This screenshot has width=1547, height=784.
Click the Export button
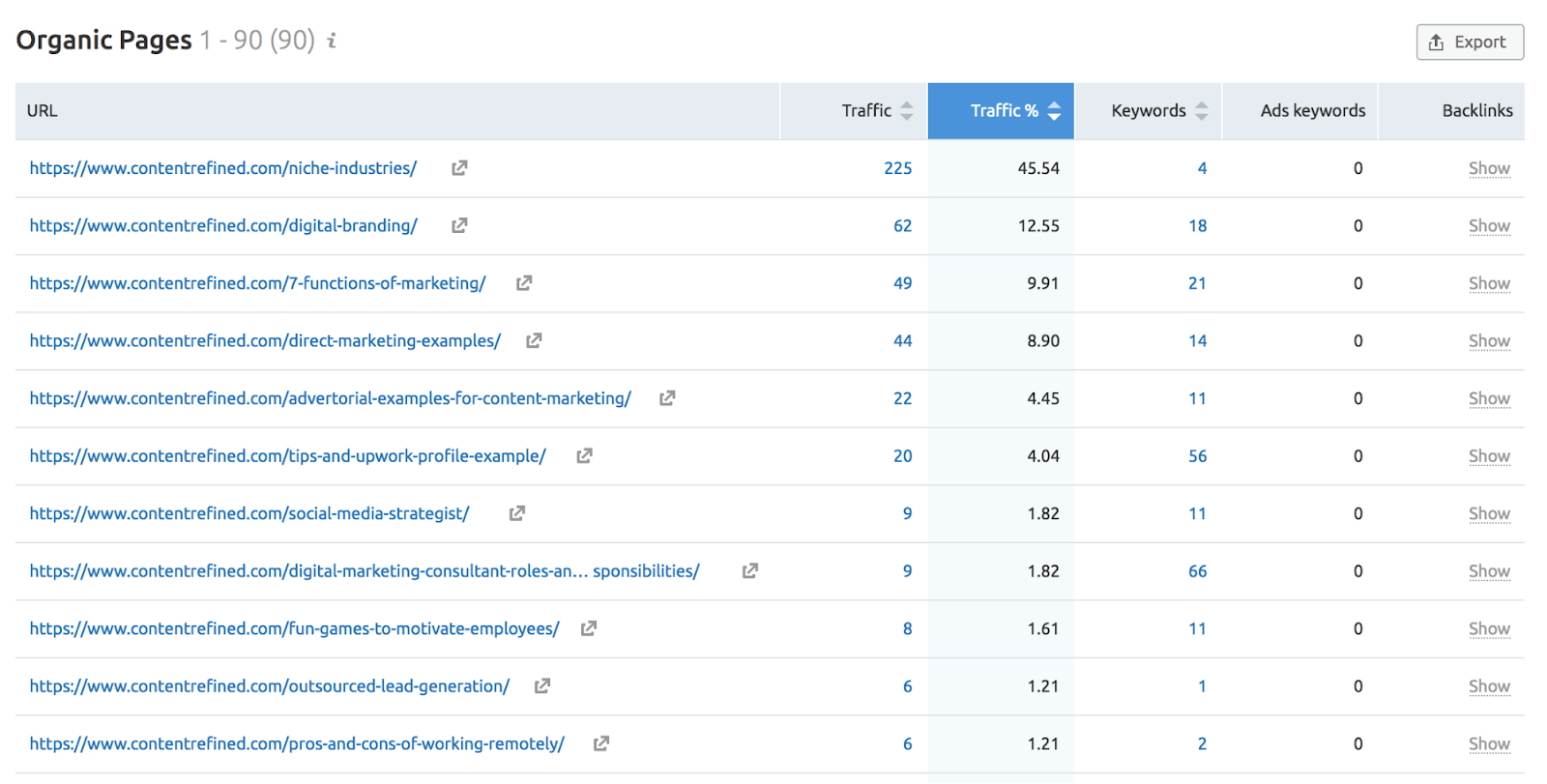pyautogui.click(x=1470, y=43)
